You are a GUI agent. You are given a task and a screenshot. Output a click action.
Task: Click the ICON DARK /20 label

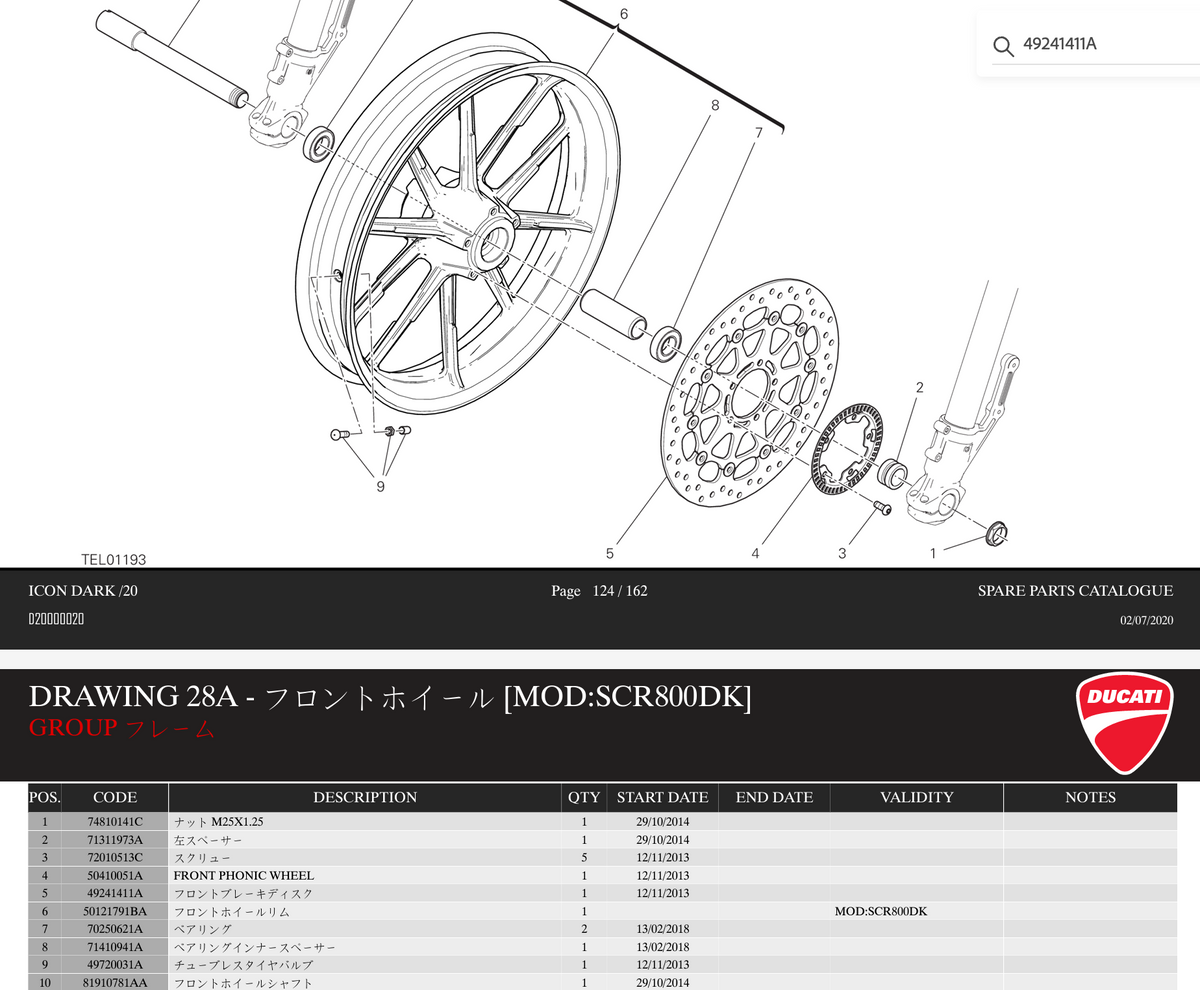point(83,591)
